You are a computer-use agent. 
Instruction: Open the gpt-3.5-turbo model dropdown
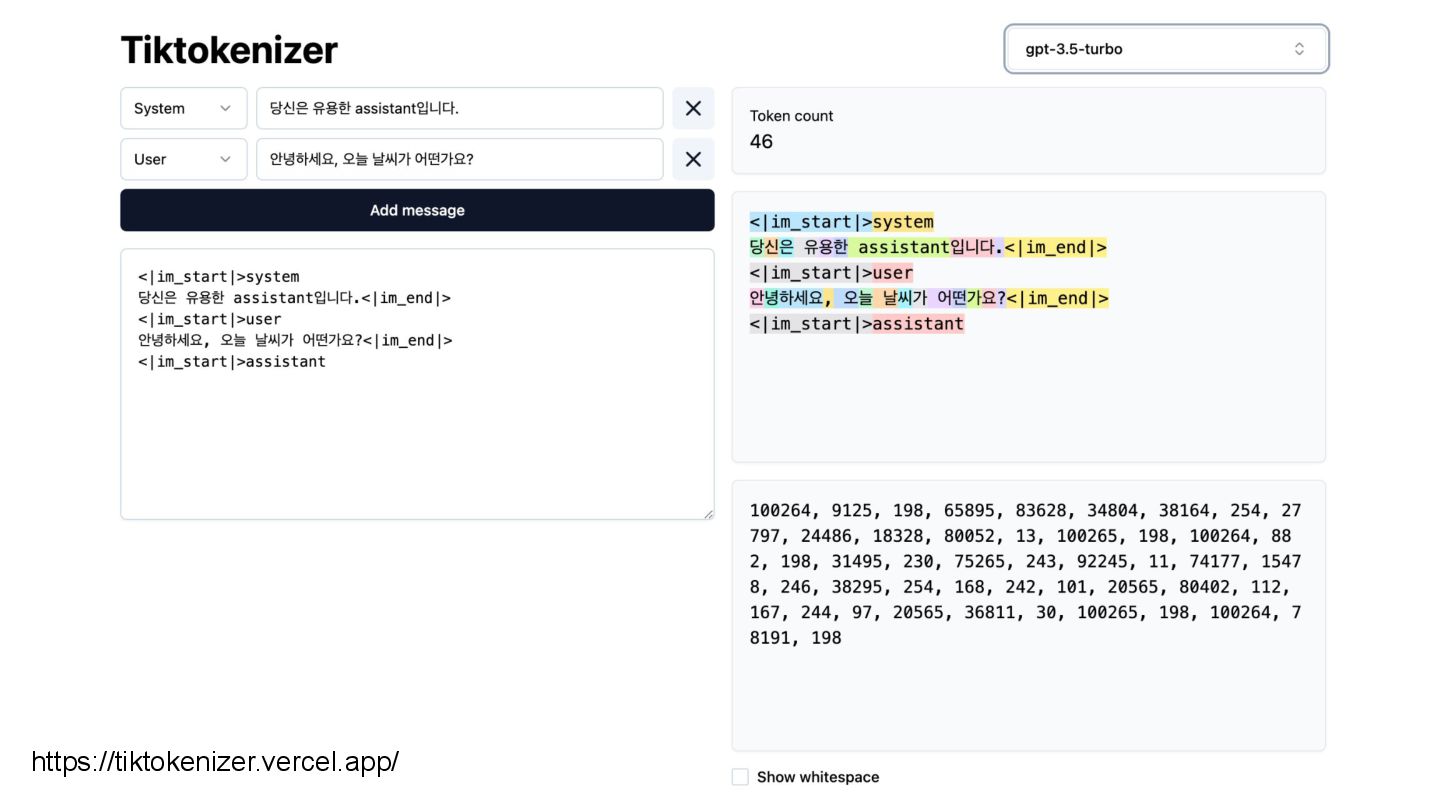pyautogui.click(x=1166, y=49)
